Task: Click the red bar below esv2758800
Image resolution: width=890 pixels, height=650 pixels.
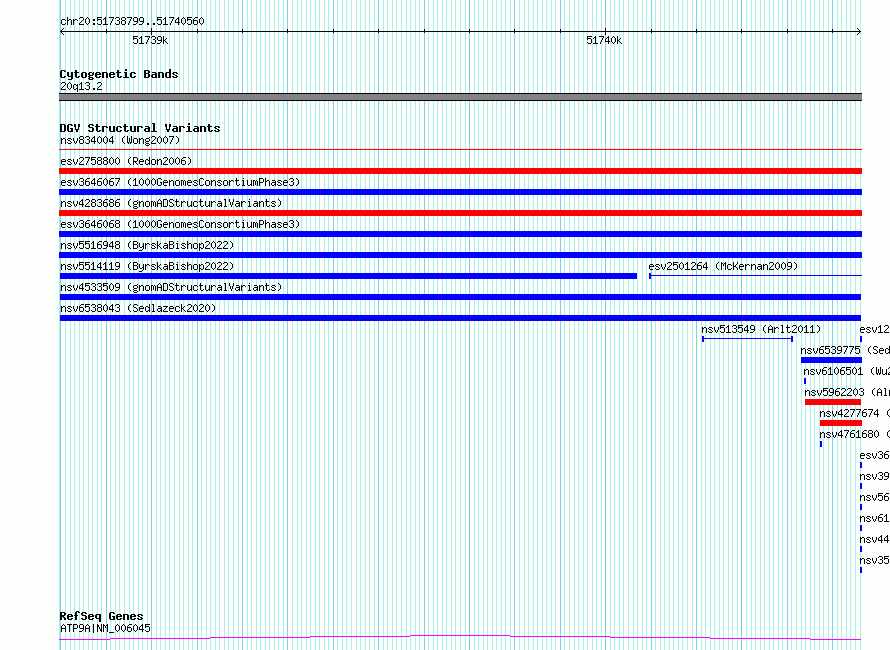Action: pyautogui.click(x=460, y=171)
